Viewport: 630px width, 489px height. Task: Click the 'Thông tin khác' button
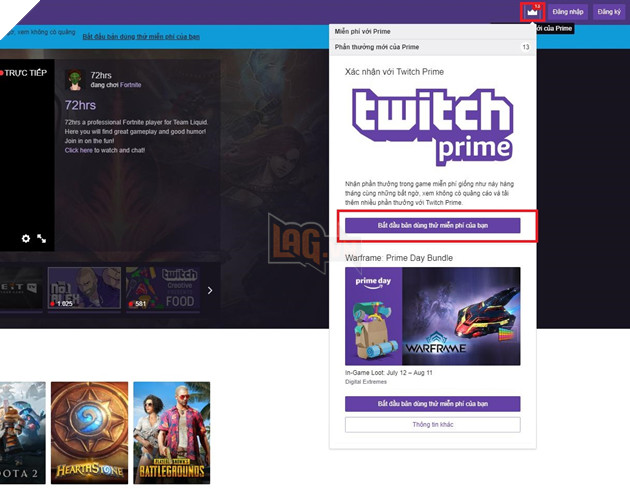[432, 425]
